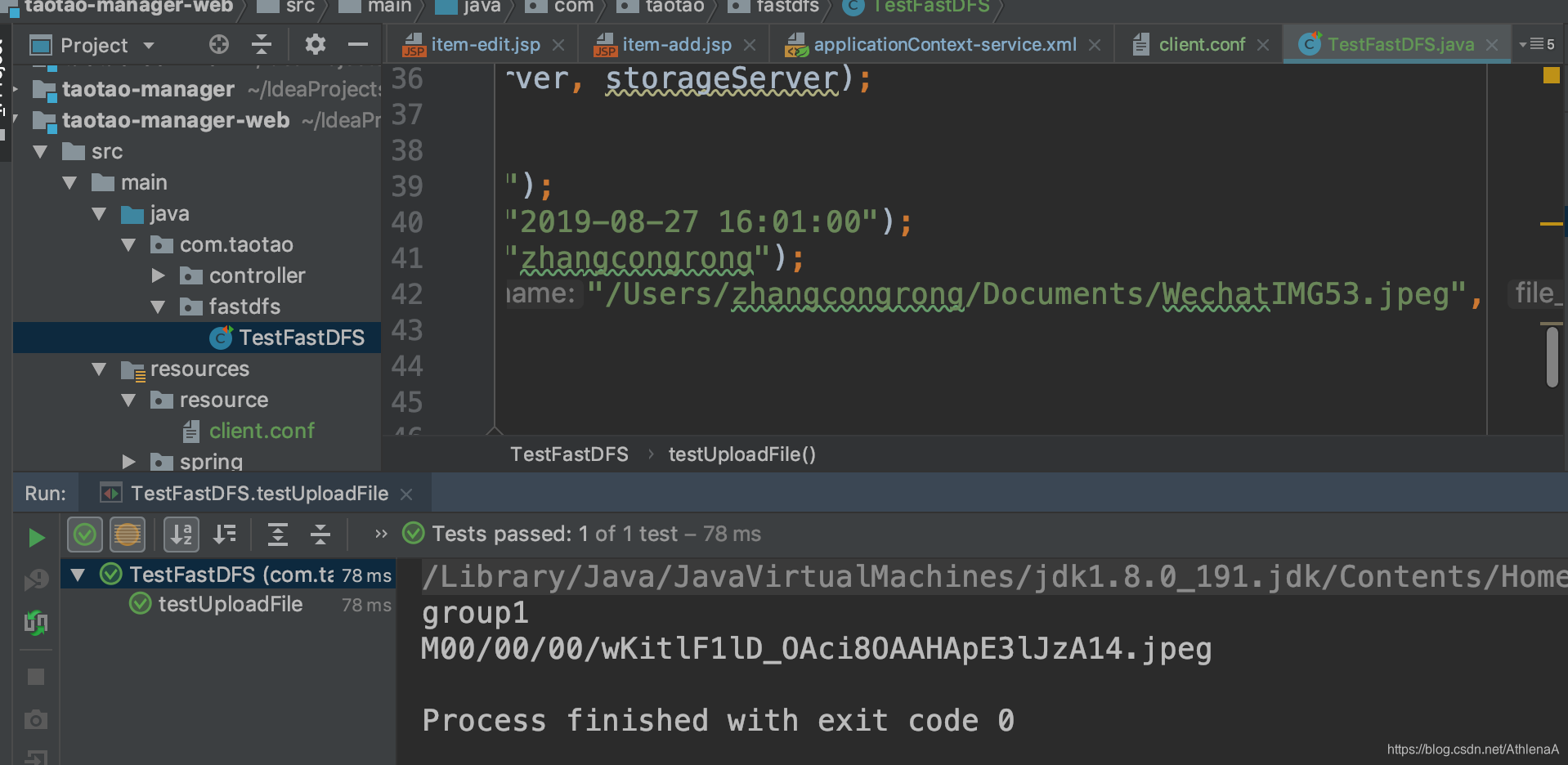
Task: Switch to item-edit.jsp tab
Action: (x=486, y=44)
